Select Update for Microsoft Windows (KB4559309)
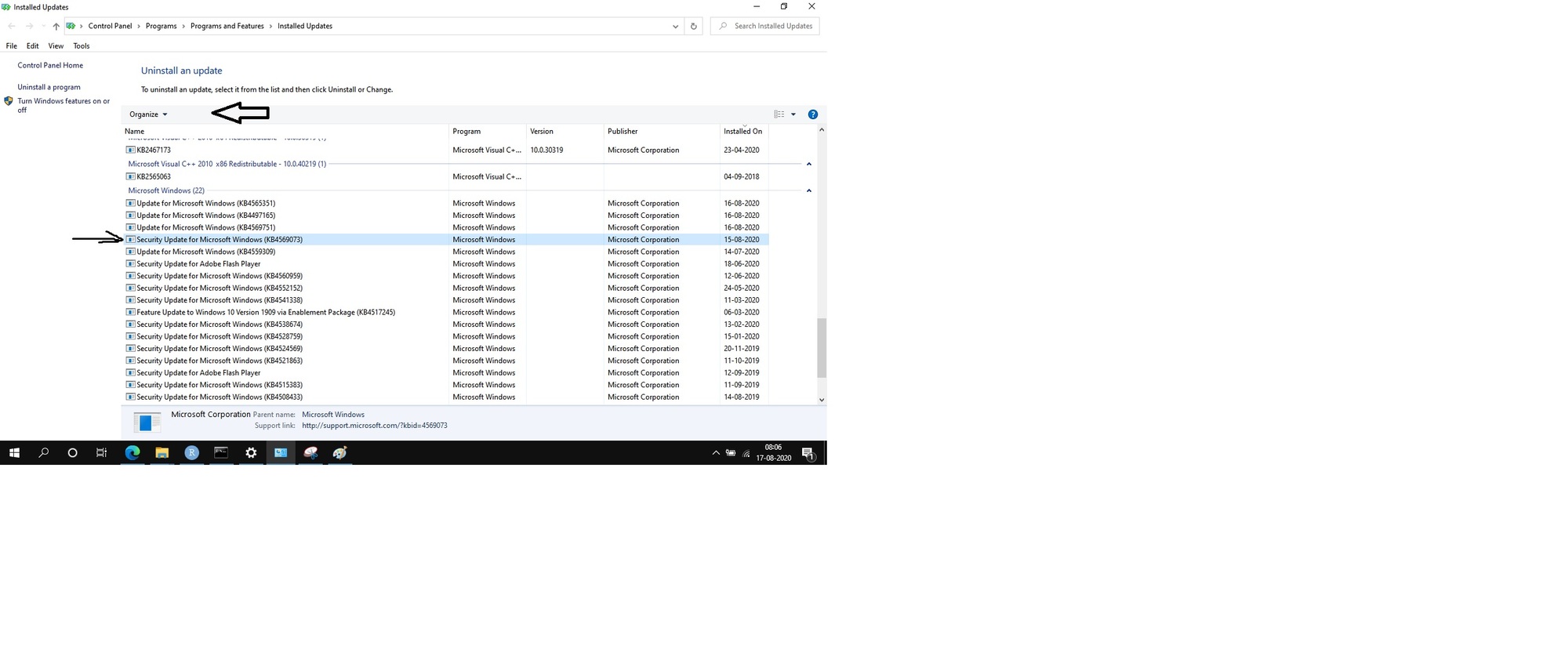1568x667 pixels. click(x=445, y=252)
